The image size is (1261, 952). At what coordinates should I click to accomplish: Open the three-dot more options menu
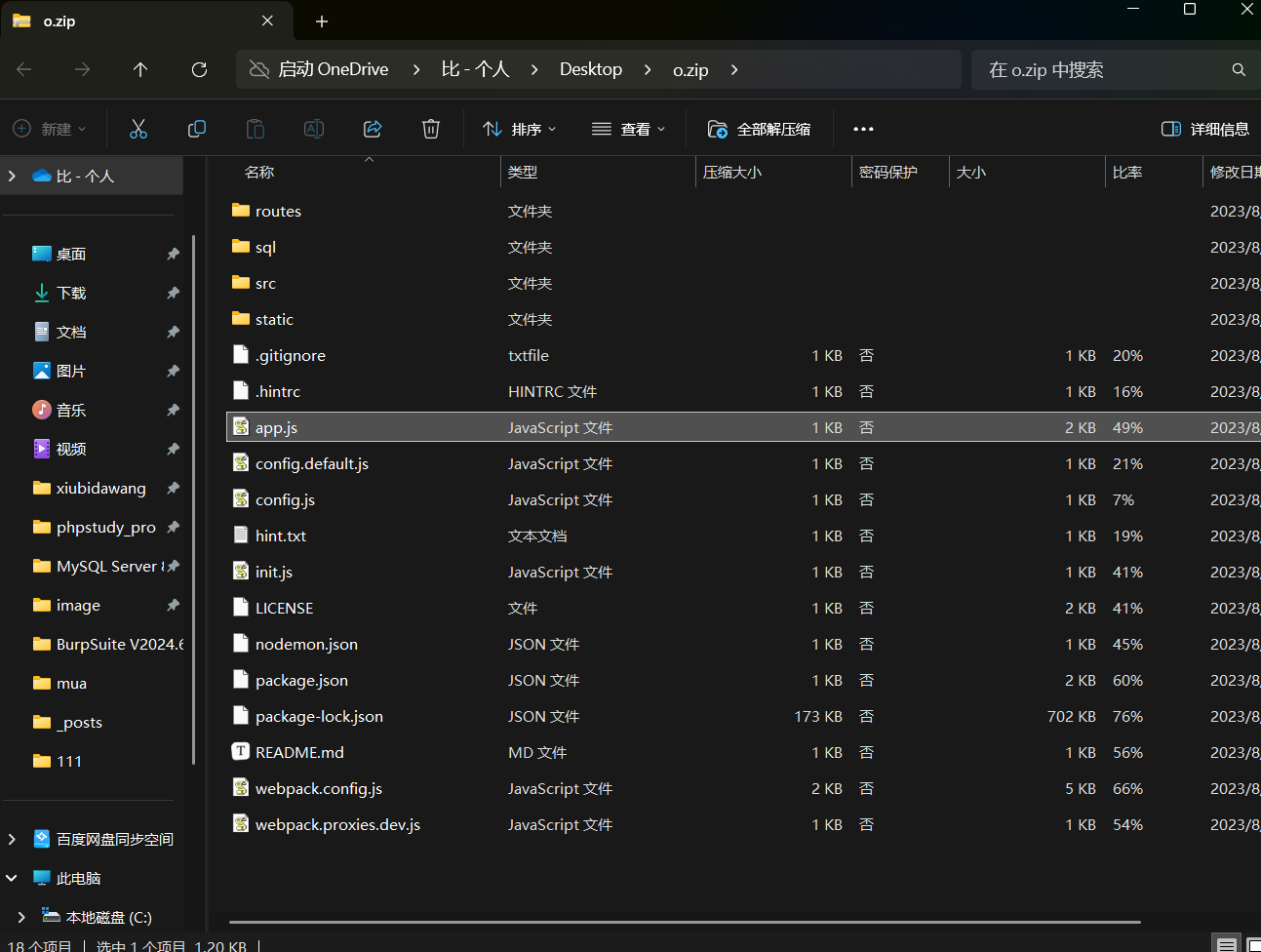(863, 129)
